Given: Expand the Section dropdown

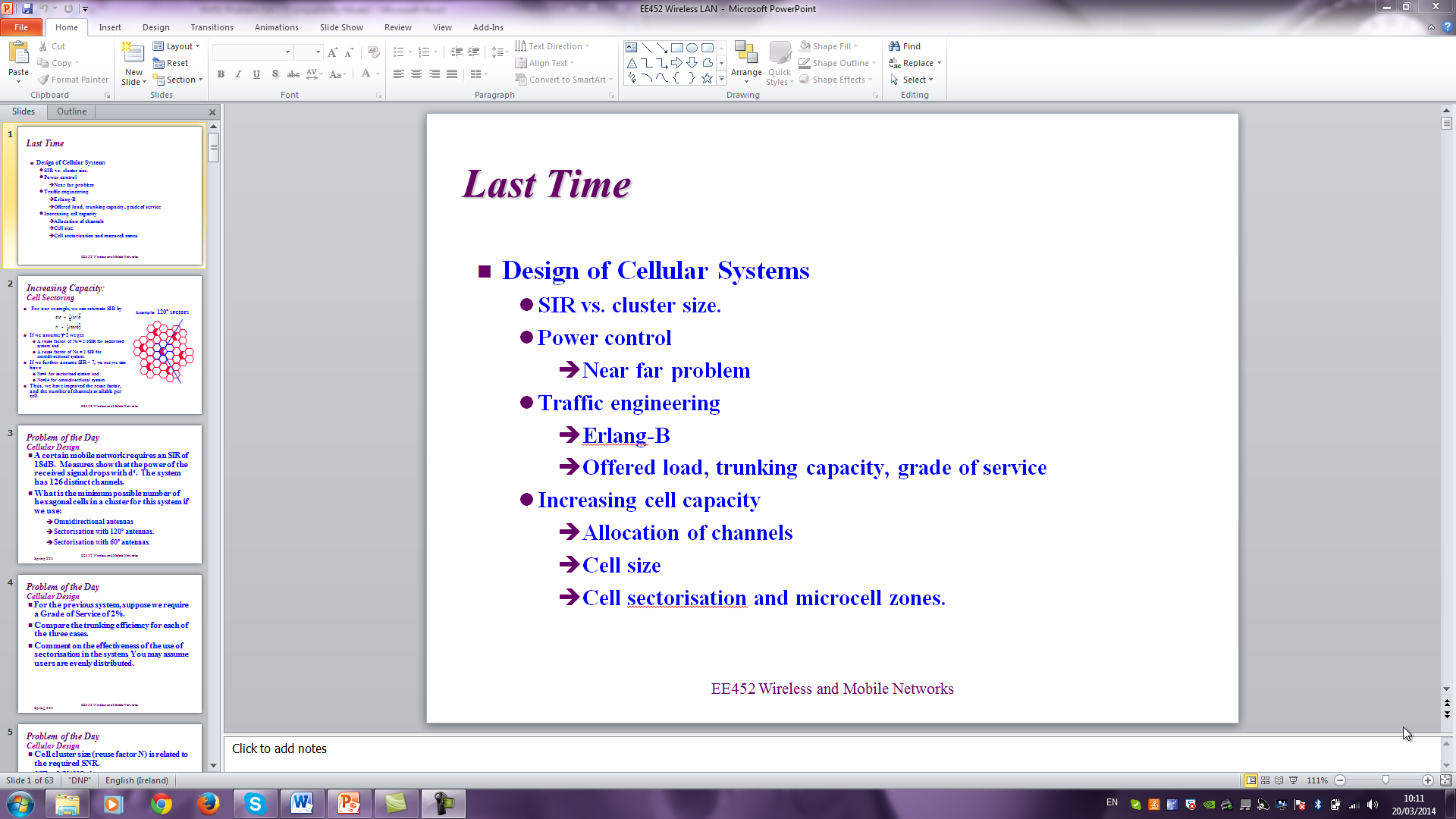Looking at the screenshot, I should tap(180, 80).
